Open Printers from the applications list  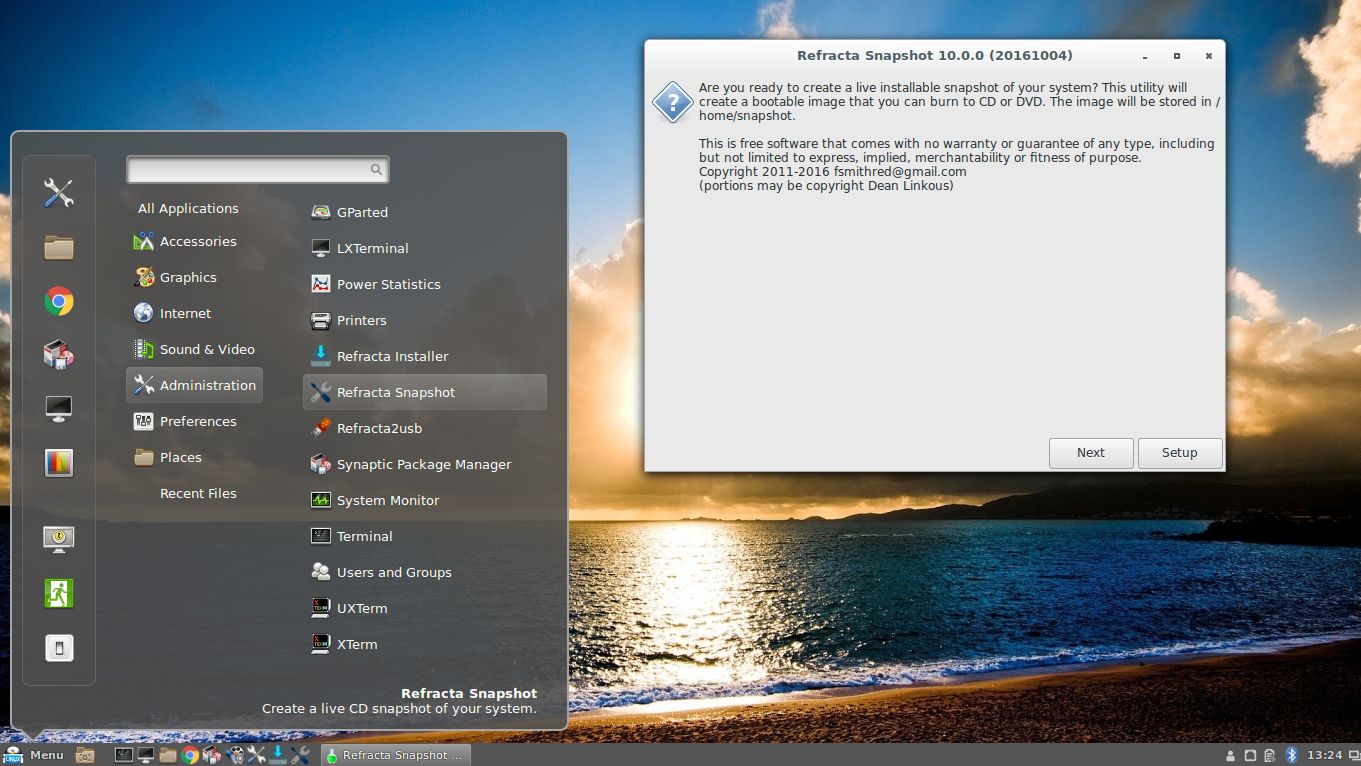424,320
